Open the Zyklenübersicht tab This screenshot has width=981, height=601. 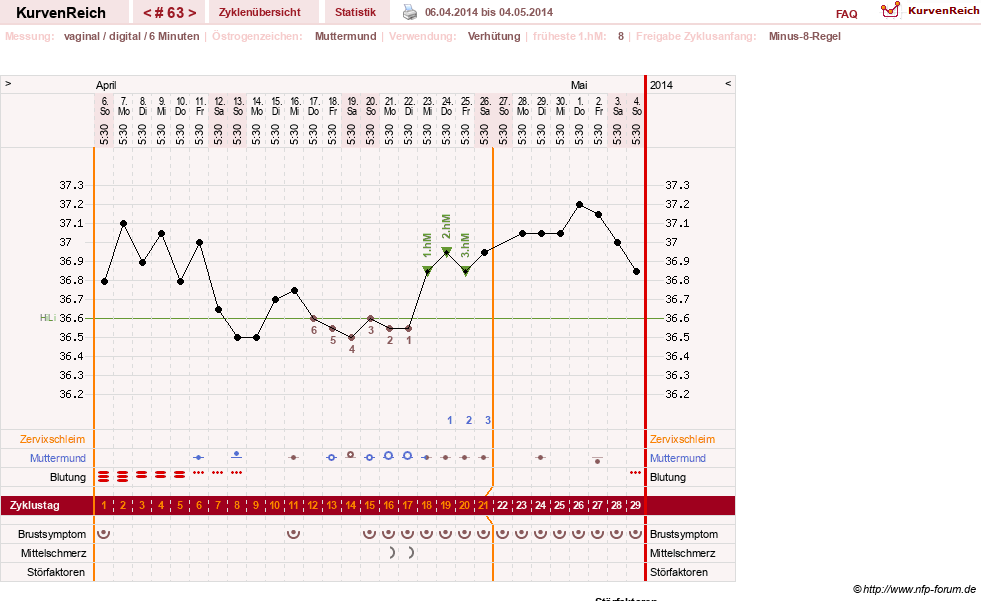260,12
